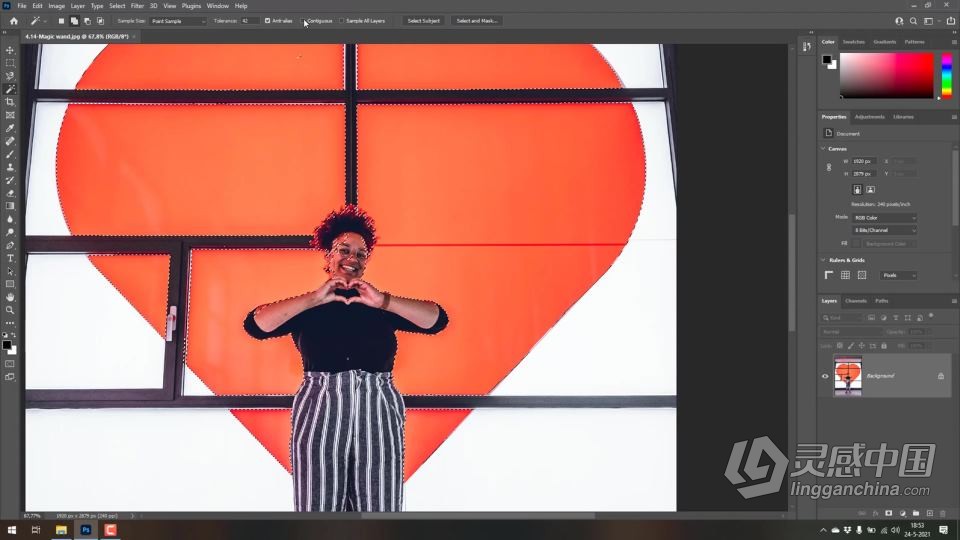Click the color picker field in Color panel
The image size is (960, 540).
point(887,75)
